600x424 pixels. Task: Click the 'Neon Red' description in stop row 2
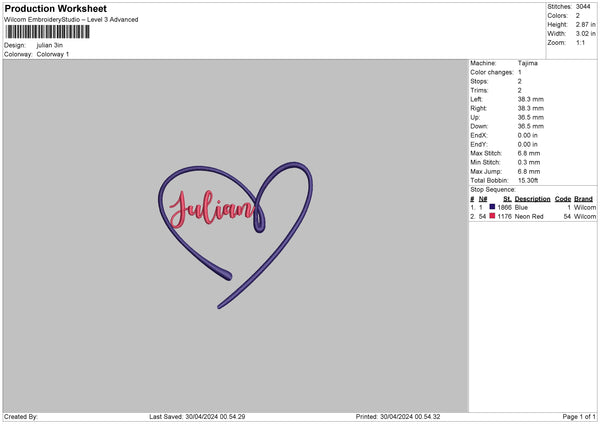529,217
